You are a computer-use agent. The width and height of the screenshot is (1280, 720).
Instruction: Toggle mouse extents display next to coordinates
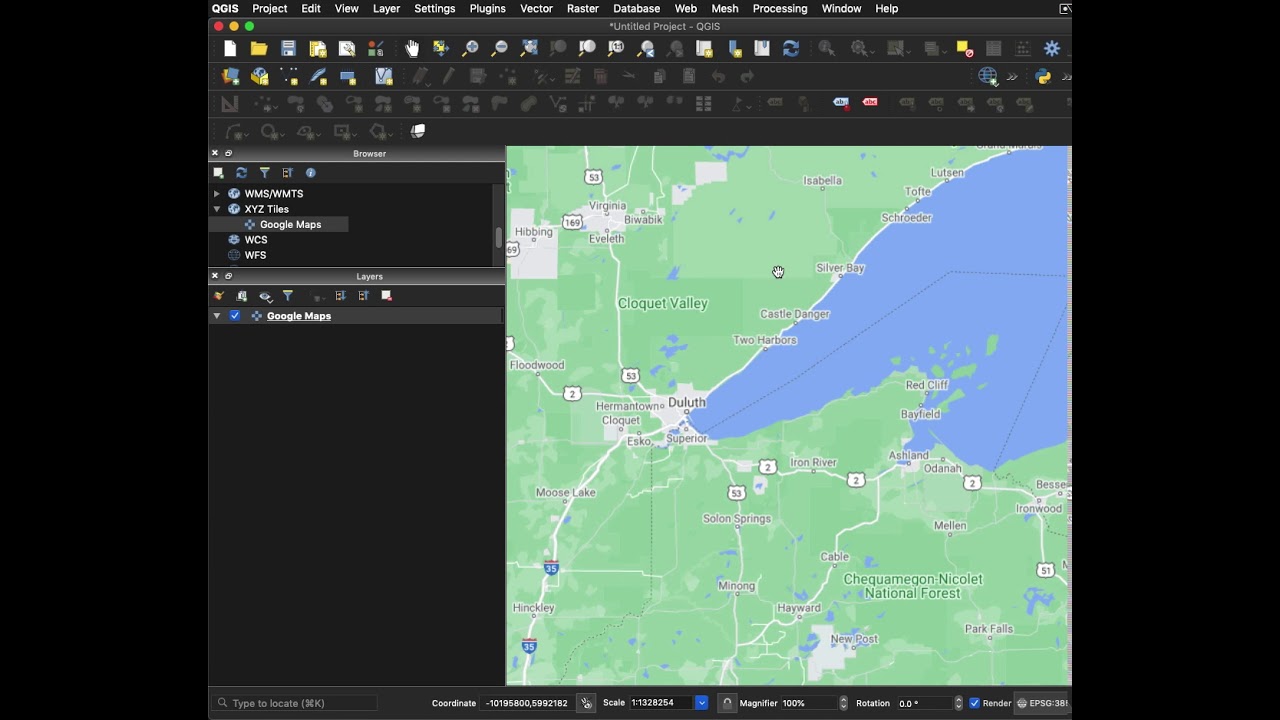coord(586,703)
